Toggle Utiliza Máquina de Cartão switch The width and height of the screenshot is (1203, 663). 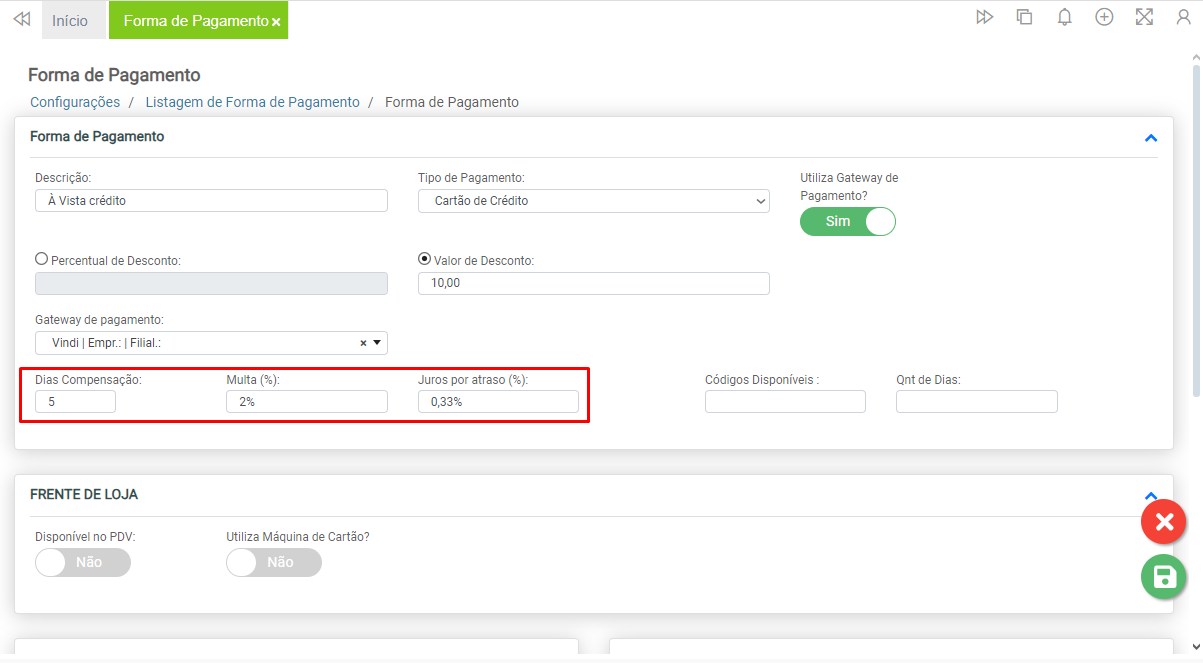click(274, 562)
